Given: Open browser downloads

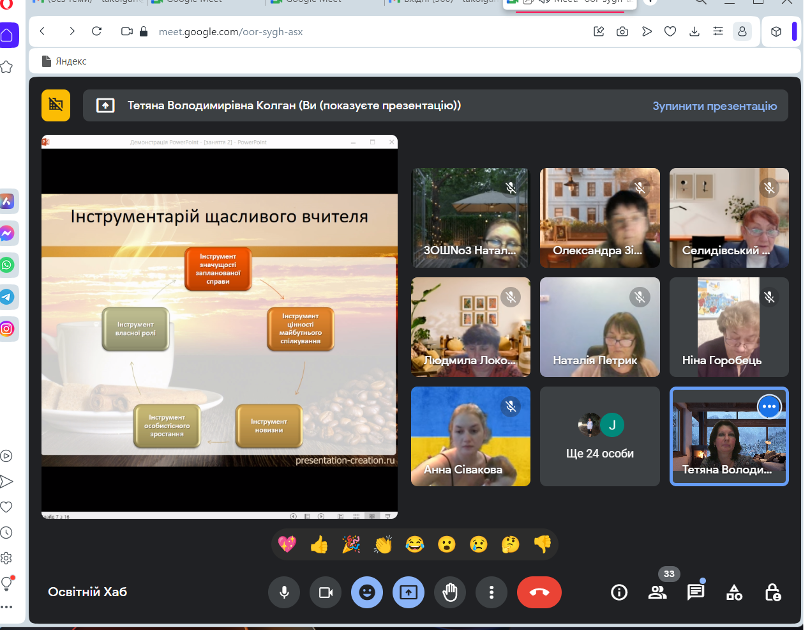Looking at the screenshot, I should (694, 32).
